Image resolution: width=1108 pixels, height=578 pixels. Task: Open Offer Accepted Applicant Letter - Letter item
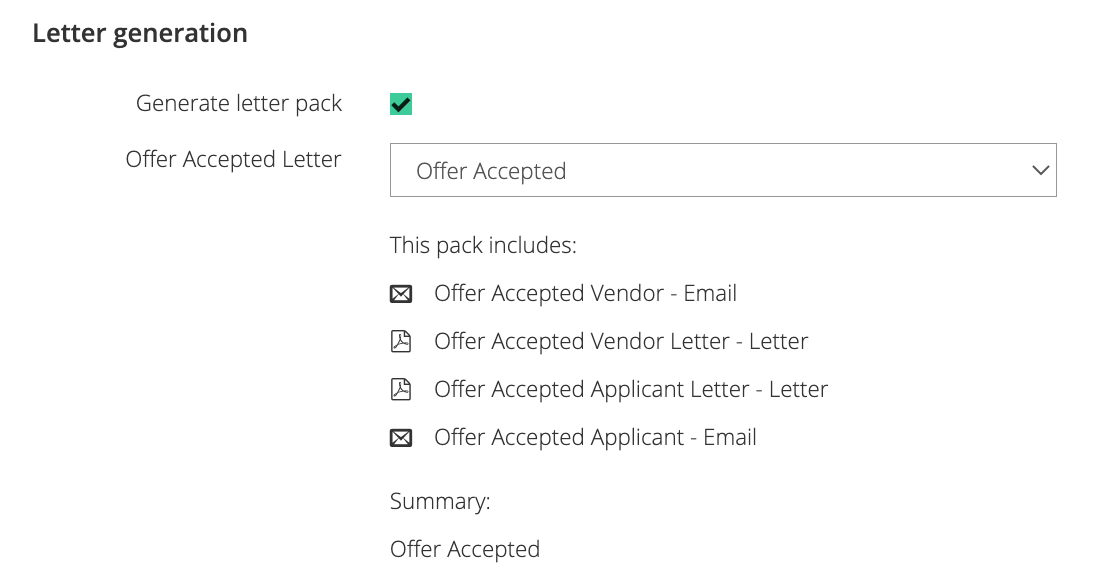631,389
